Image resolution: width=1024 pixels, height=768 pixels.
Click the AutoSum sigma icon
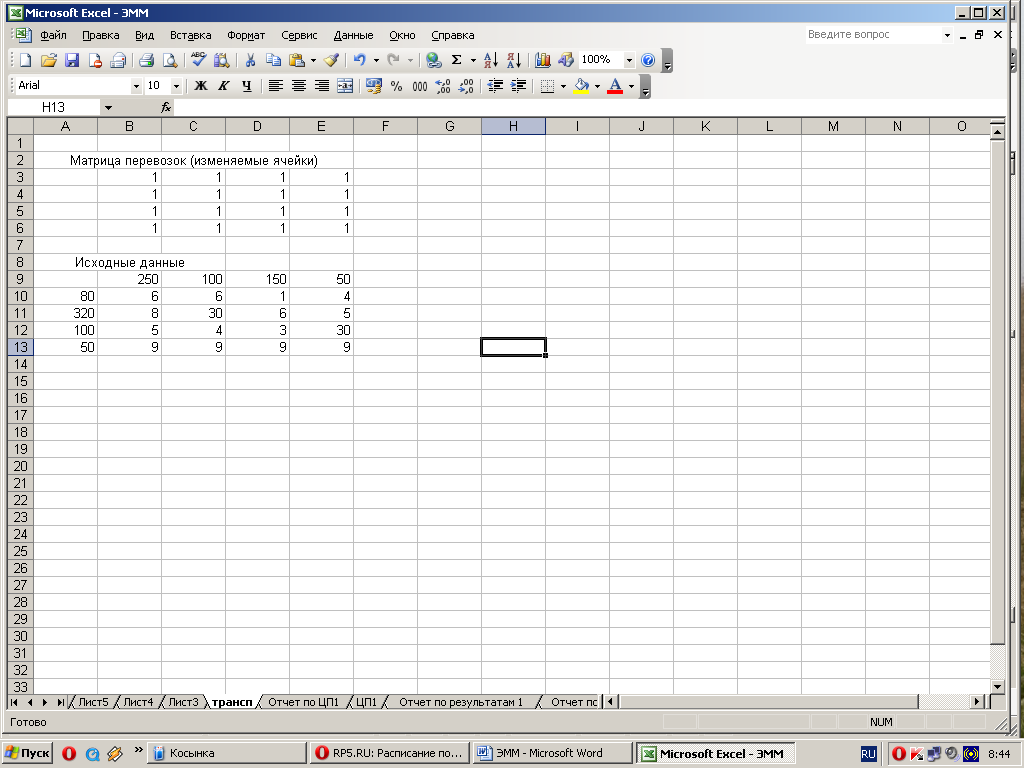coord(456,60)
